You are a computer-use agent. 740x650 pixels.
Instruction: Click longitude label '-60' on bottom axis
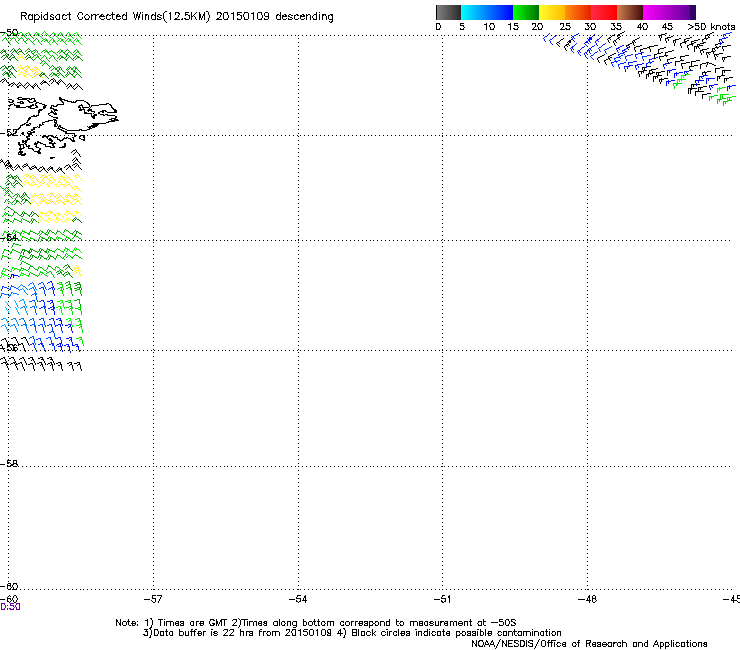point(9,599)
